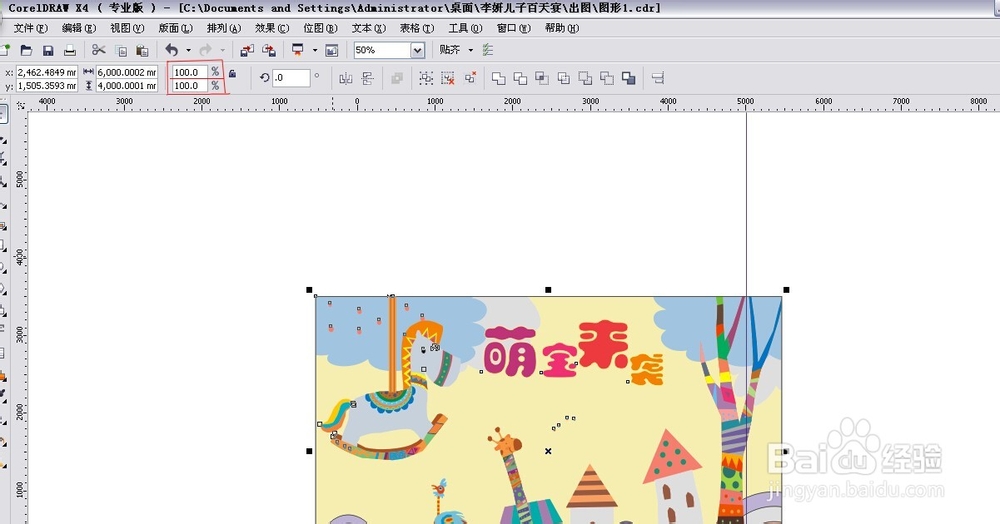Click the greyed-out Redo arrow
The width and height of the screenshot is (1000, 524).
[205, 50]
